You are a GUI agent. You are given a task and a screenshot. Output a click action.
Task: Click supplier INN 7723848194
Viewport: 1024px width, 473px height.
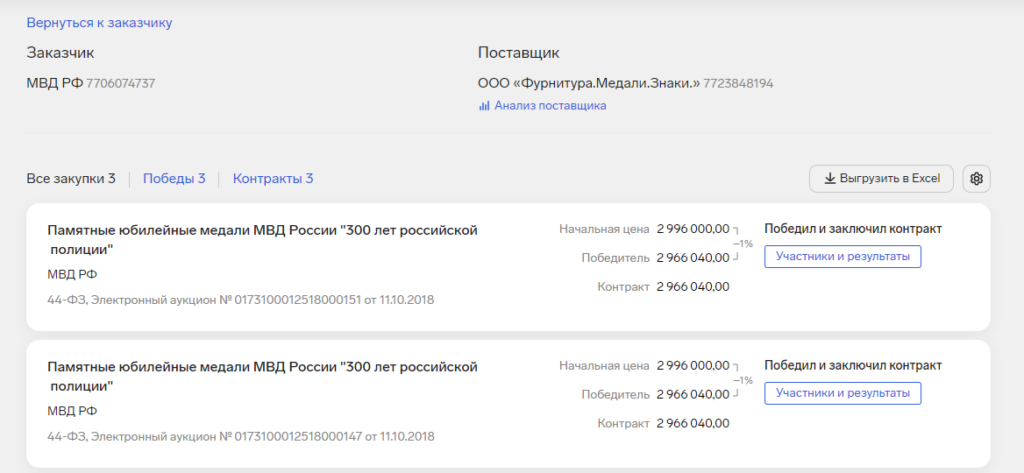pos(739,83)
